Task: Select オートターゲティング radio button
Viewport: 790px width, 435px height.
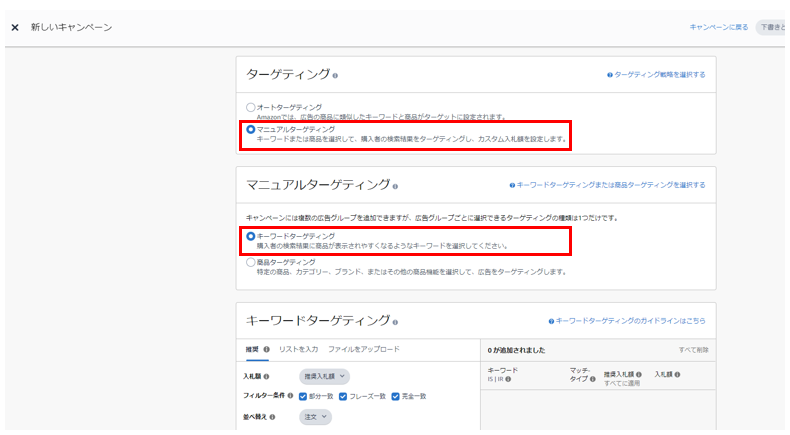Action: [250, 107]
